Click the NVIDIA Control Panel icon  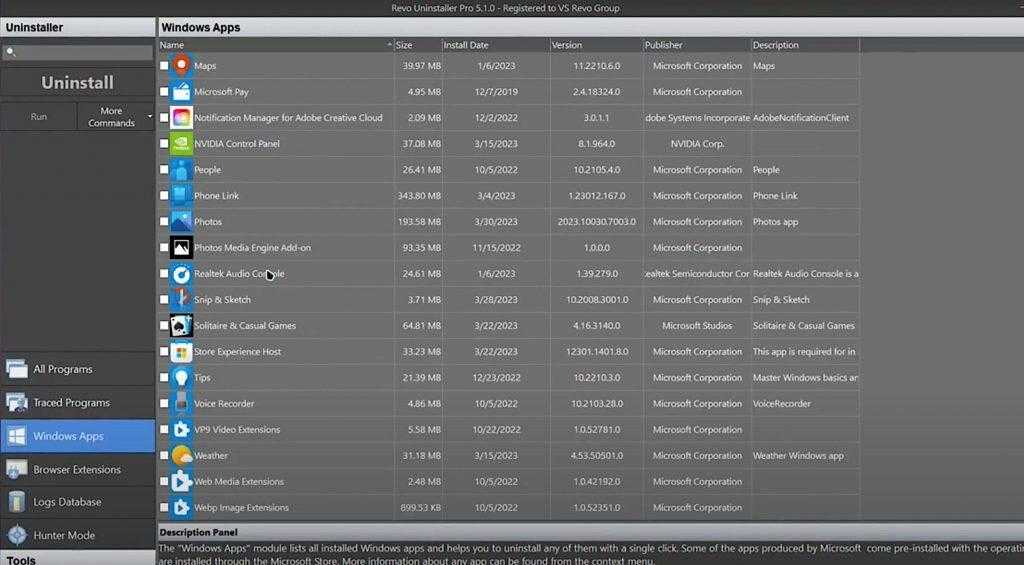[181, 144]
